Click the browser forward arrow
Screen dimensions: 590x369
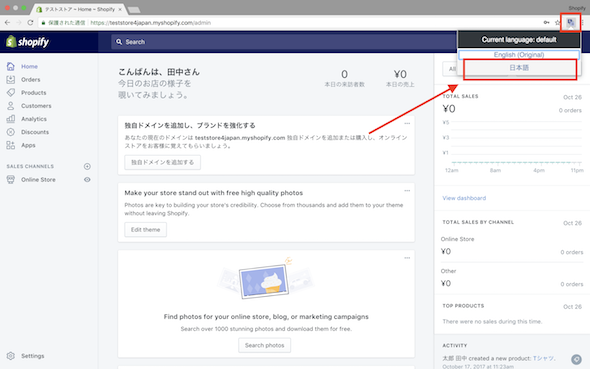pos(19,23)
